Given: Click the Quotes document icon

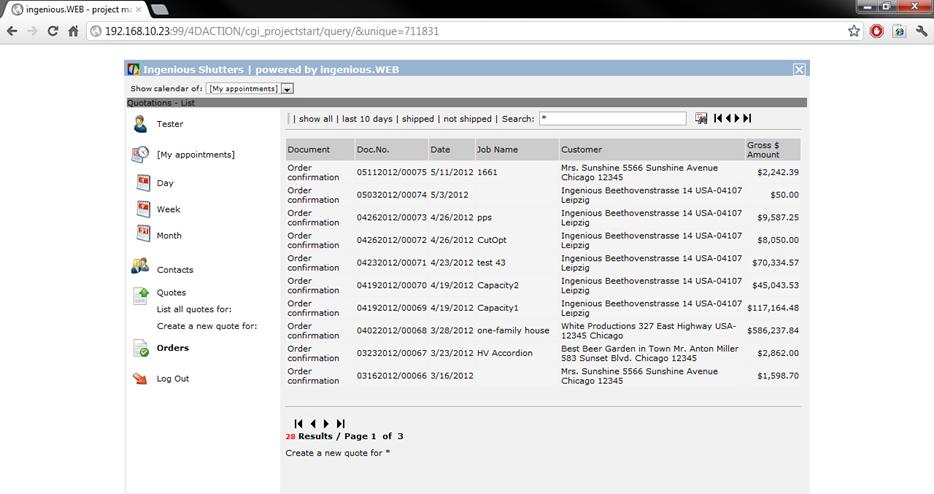Looking at the screenshot, I should [x=141, y=294].
